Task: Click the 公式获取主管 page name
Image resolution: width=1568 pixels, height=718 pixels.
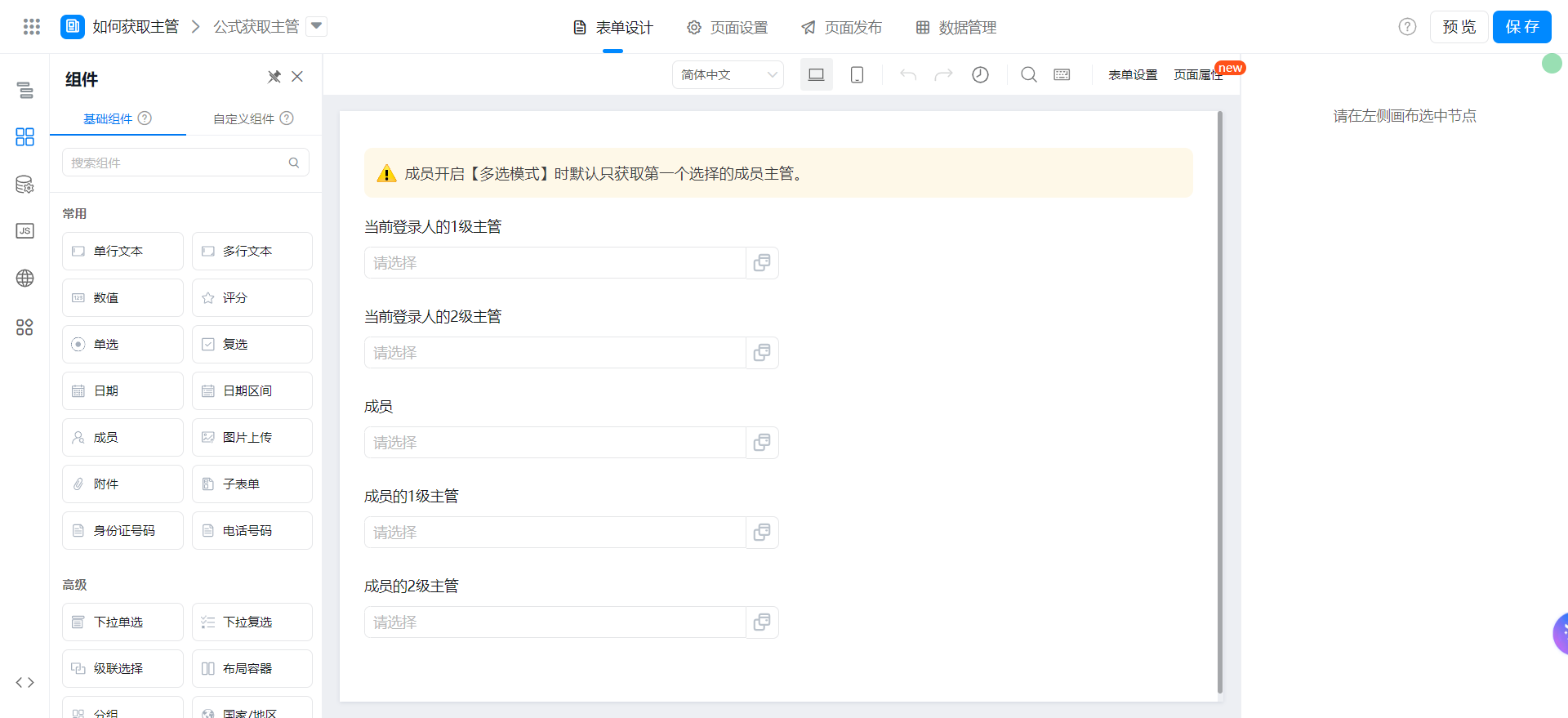Action: pos(256,27)
